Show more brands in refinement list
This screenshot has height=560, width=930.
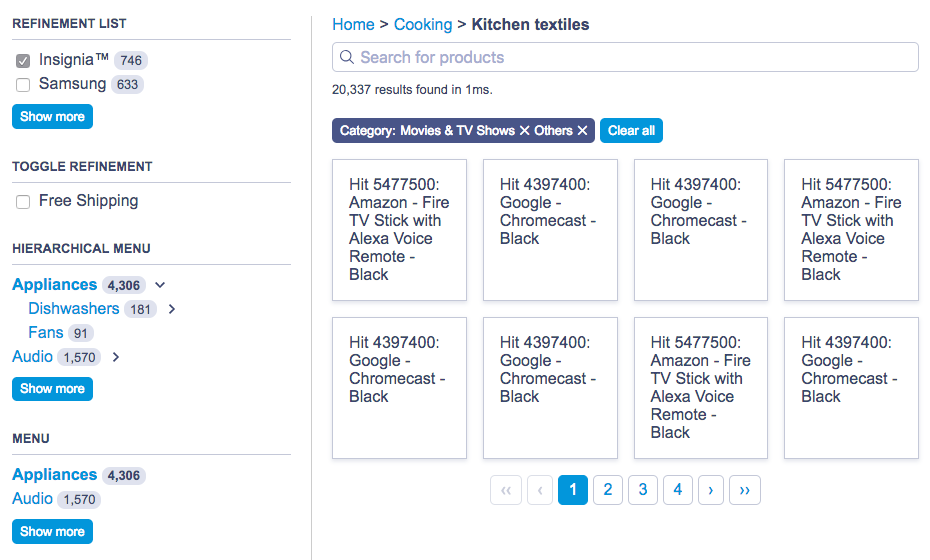52,117
